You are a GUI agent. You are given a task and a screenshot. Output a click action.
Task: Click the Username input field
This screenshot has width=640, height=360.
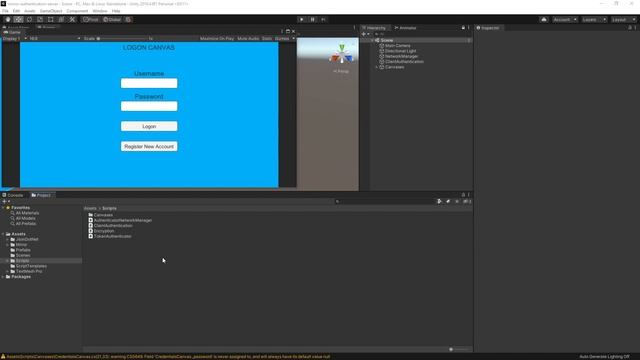(x=149, y=83)
